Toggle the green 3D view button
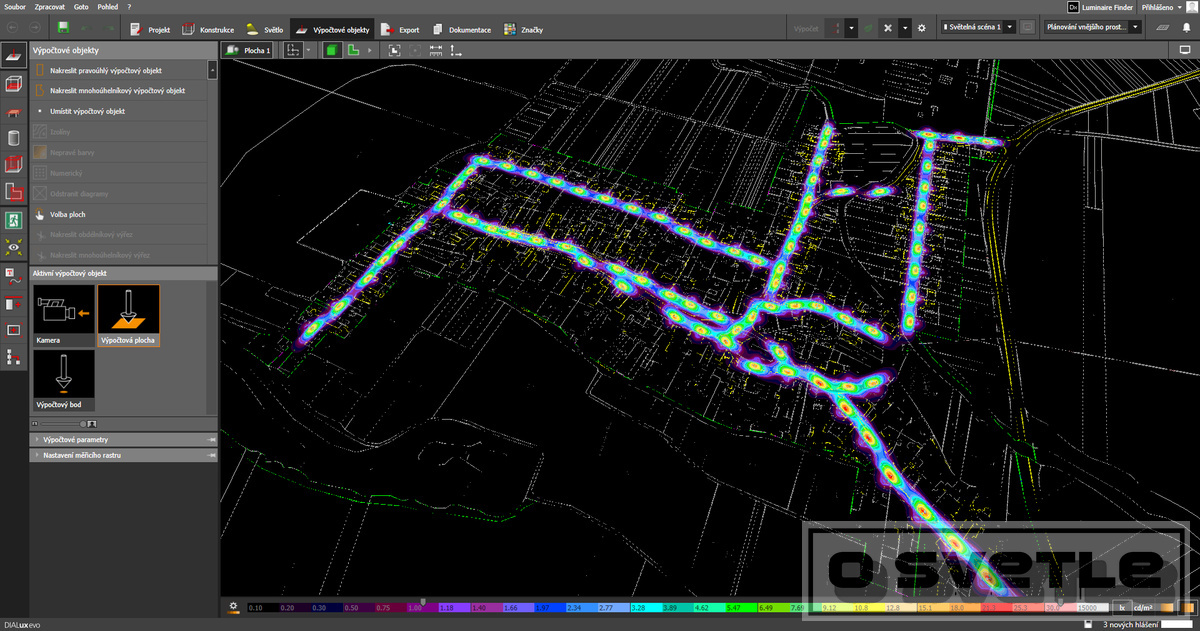 332,49
